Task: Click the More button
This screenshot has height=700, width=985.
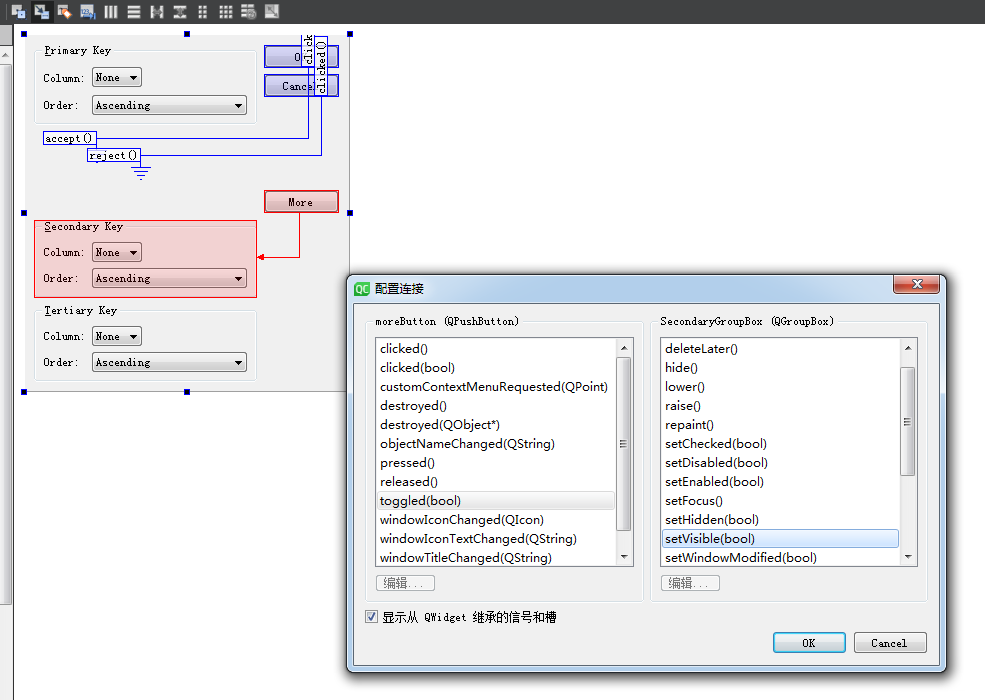Action: 300,201
